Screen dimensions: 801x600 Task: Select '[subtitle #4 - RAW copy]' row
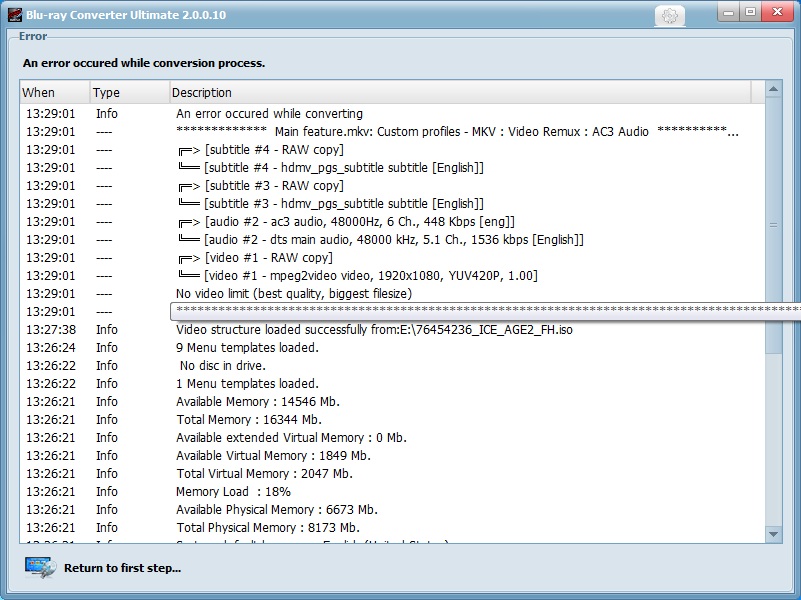(x=392, y=150)
